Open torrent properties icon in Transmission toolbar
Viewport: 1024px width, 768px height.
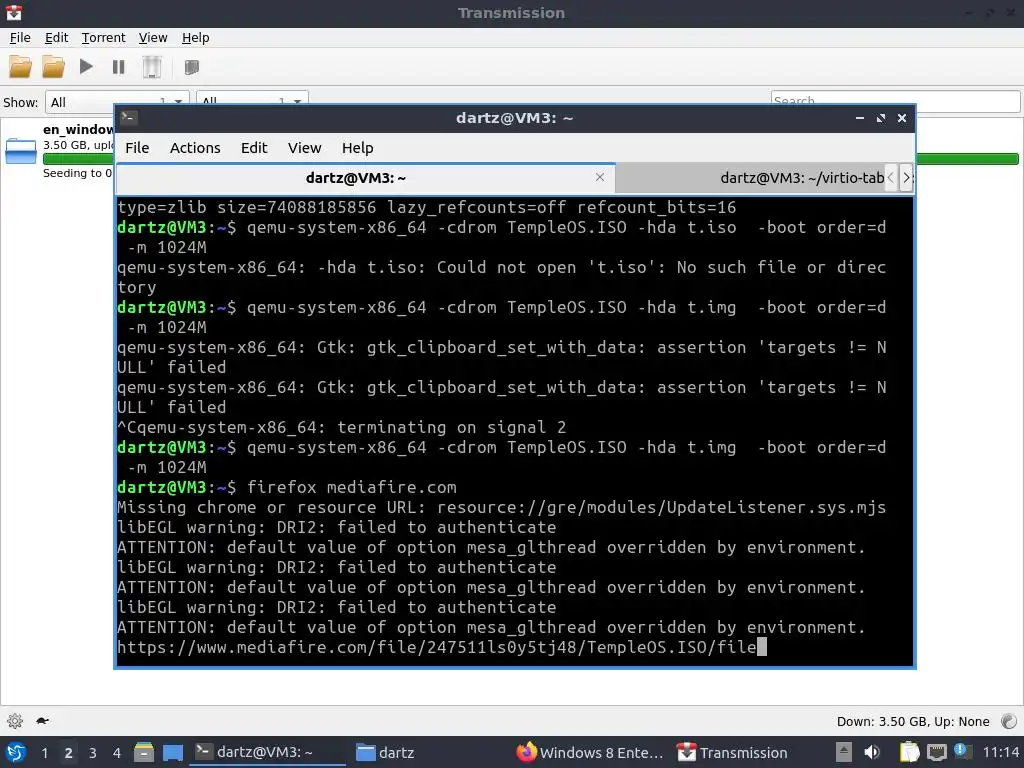tap(191, 67)
